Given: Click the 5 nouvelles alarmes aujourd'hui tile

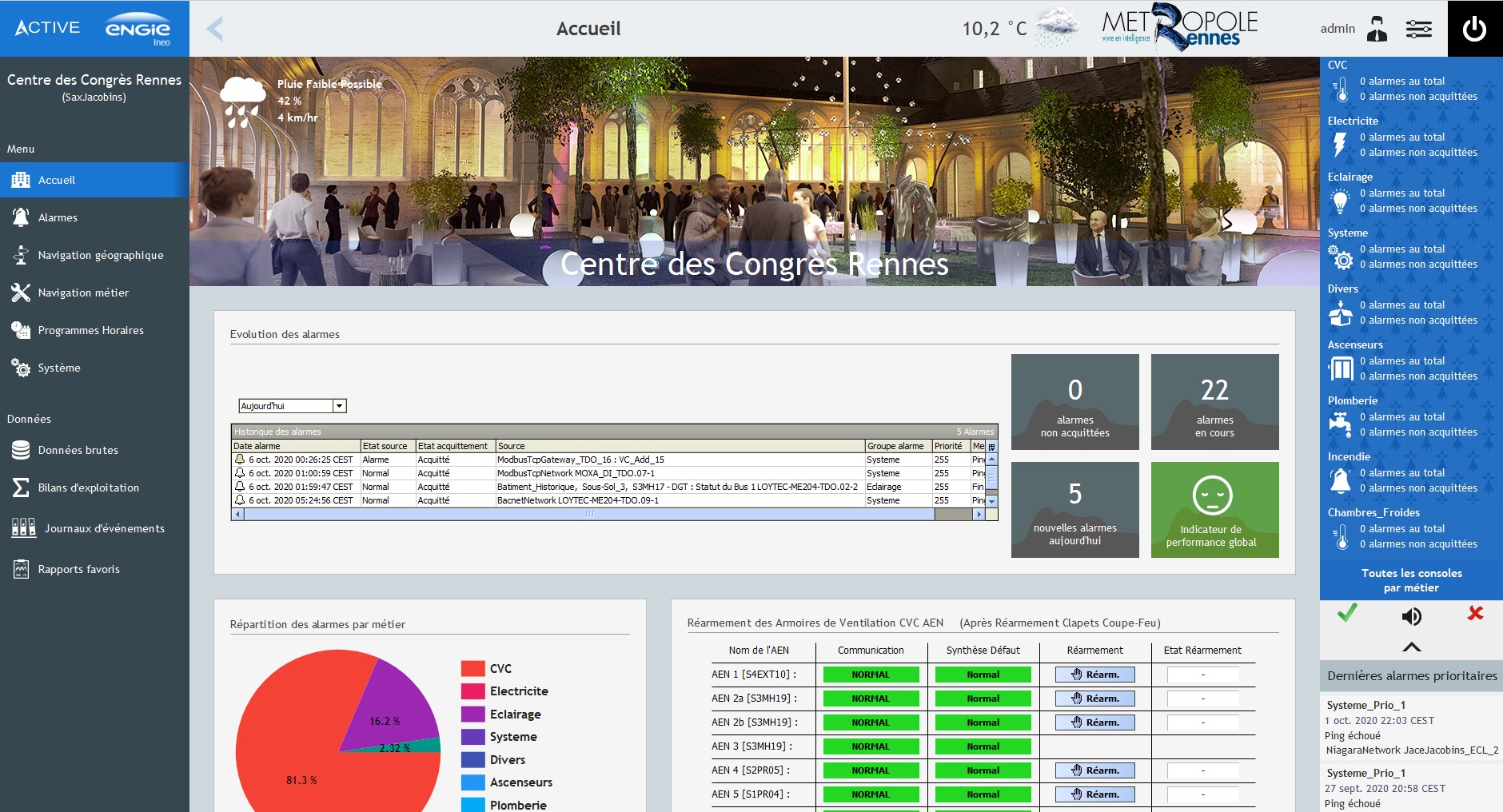Looking at the screenshot, I should tap(1075, 510).
